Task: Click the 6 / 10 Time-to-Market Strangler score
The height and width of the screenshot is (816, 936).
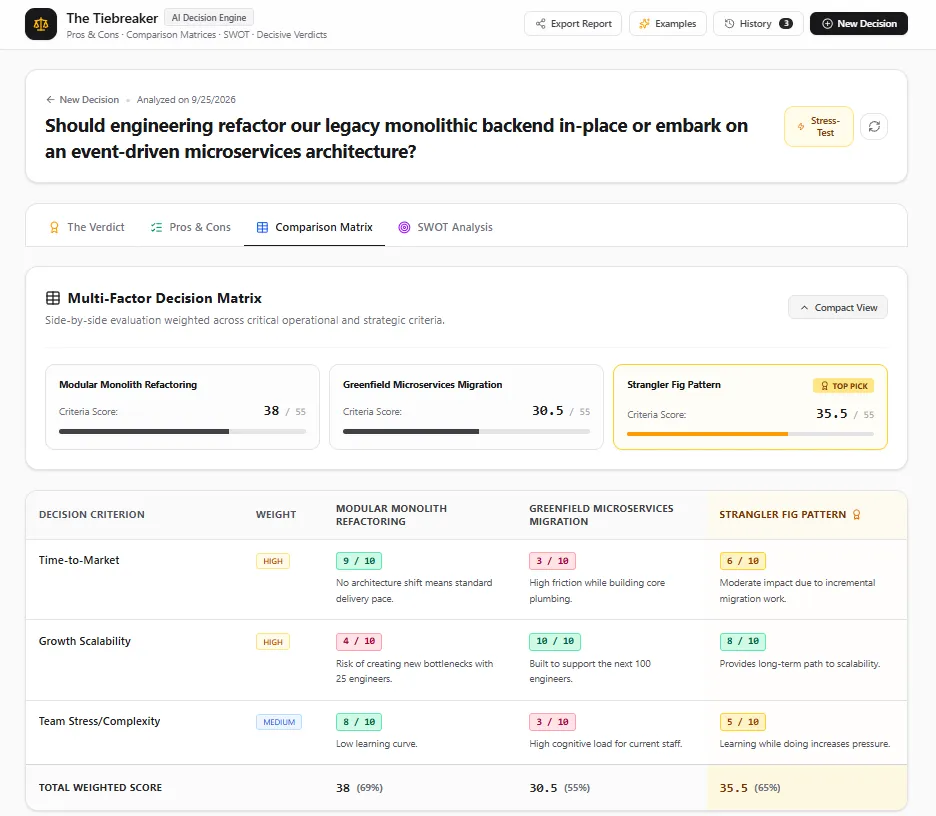Action: tap(743, 561)
